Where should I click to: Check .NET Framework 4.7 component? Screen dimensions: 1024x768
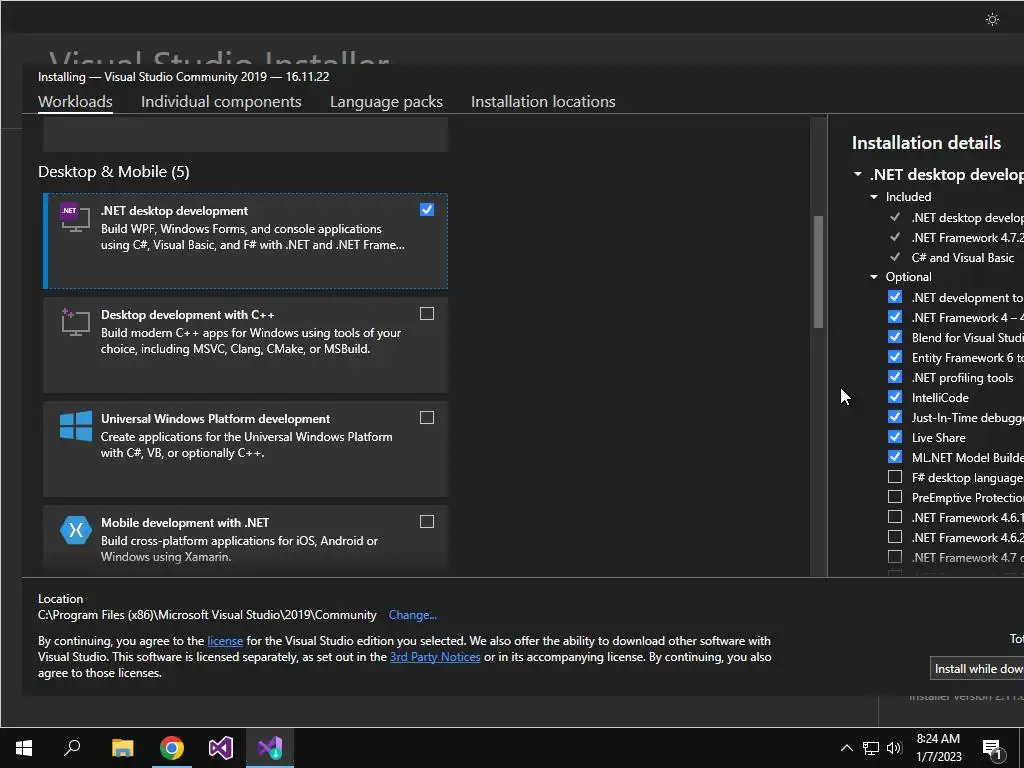[x=895, y=557]
